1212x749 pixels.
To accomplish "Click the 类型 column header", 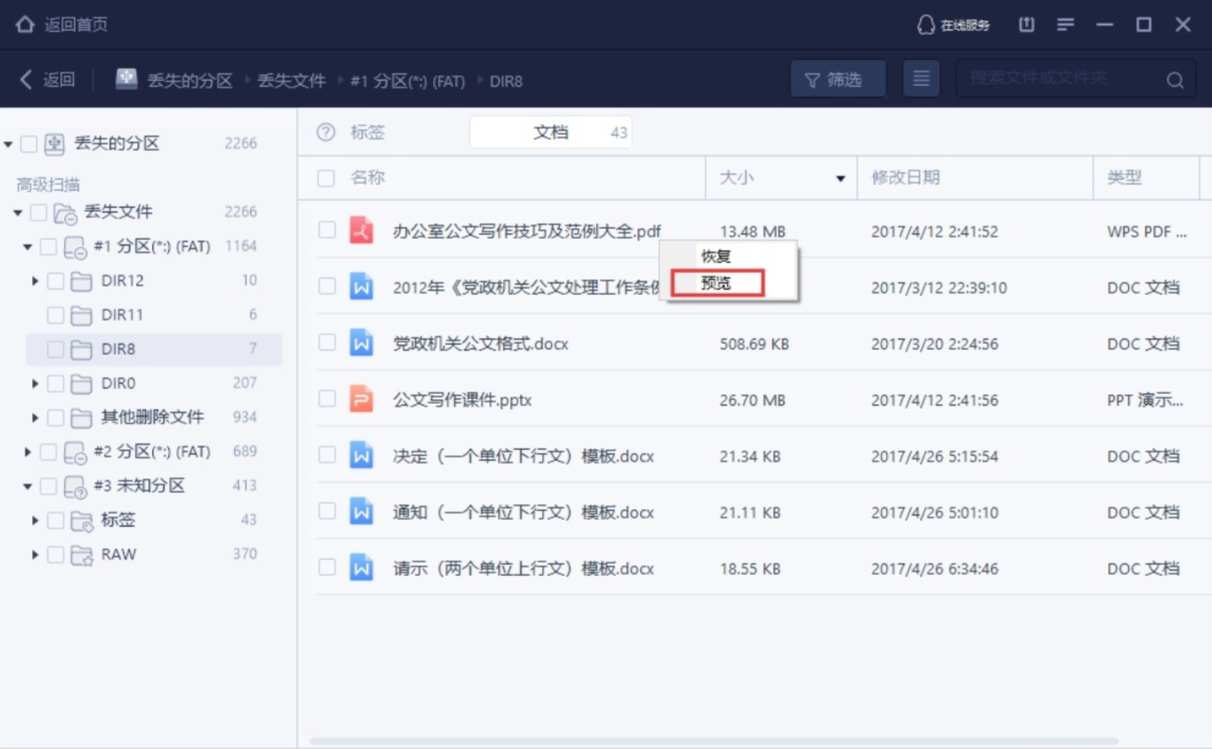I will pyautogui.click(x=1124, y=177).
